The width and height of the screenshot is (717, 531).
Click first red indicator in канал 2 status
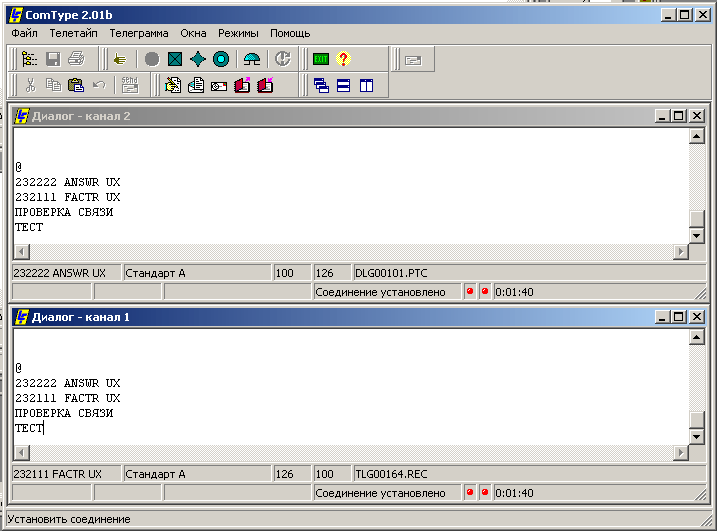pos(470,291)
